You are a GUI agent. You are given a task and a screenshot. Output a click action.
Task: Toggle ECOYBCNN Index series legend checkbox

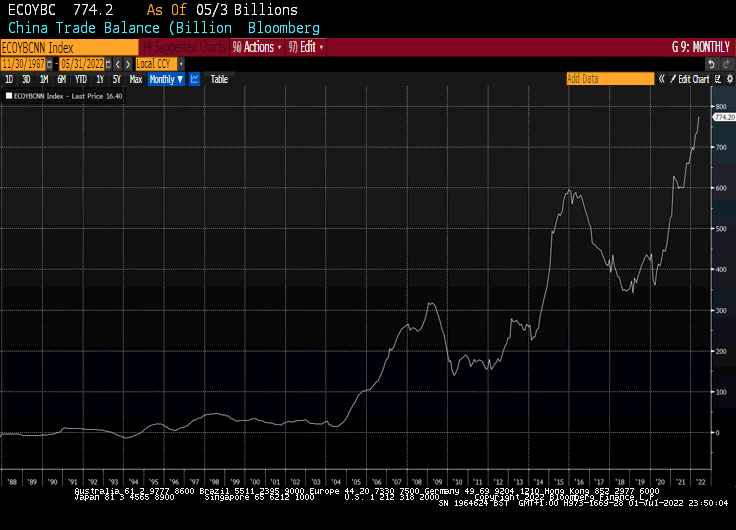point(9,96)
